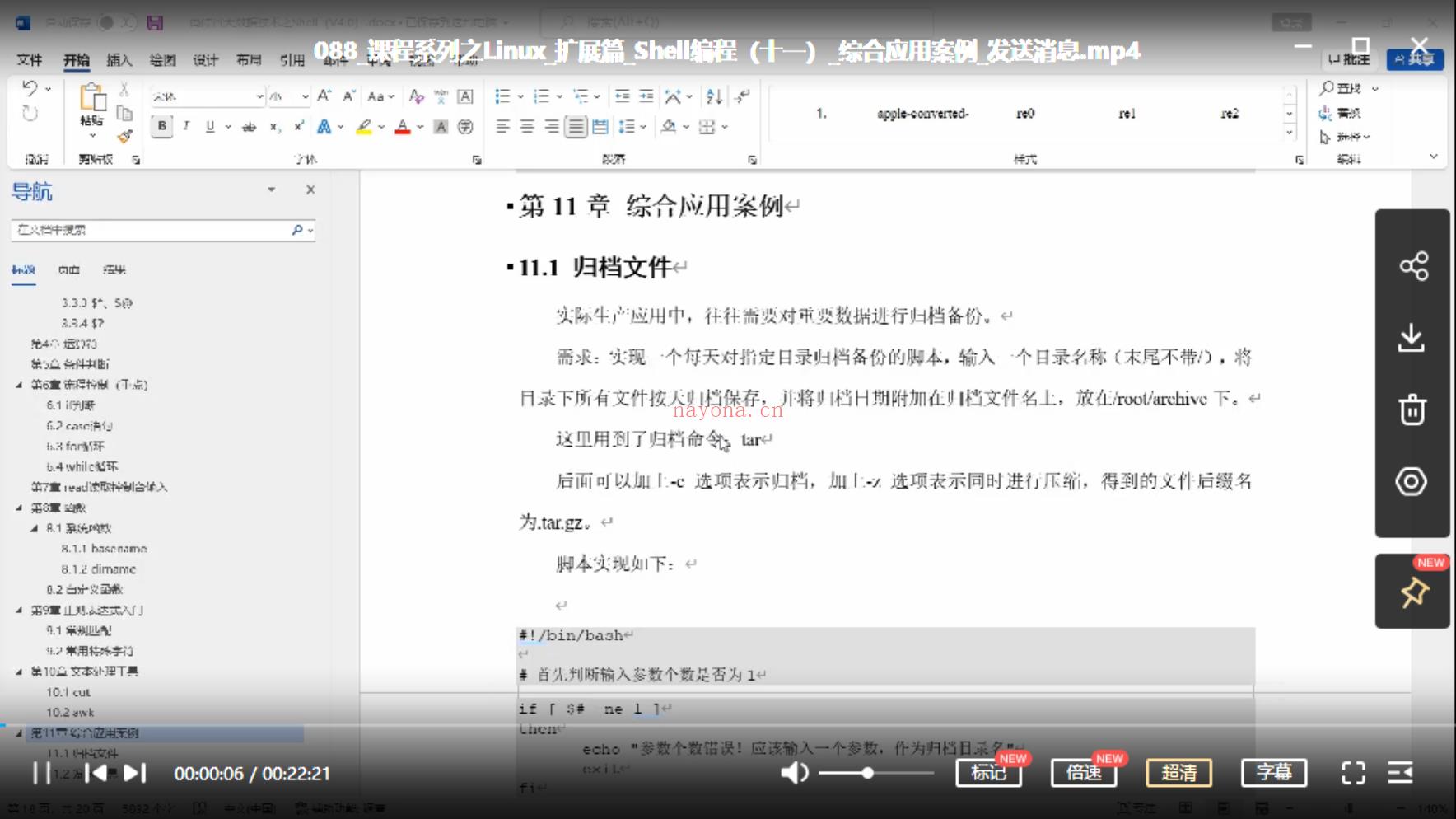Open the numbered list dropdown arrow
The width and height of the screenshot is (1456, 819).
click(559, 96)
